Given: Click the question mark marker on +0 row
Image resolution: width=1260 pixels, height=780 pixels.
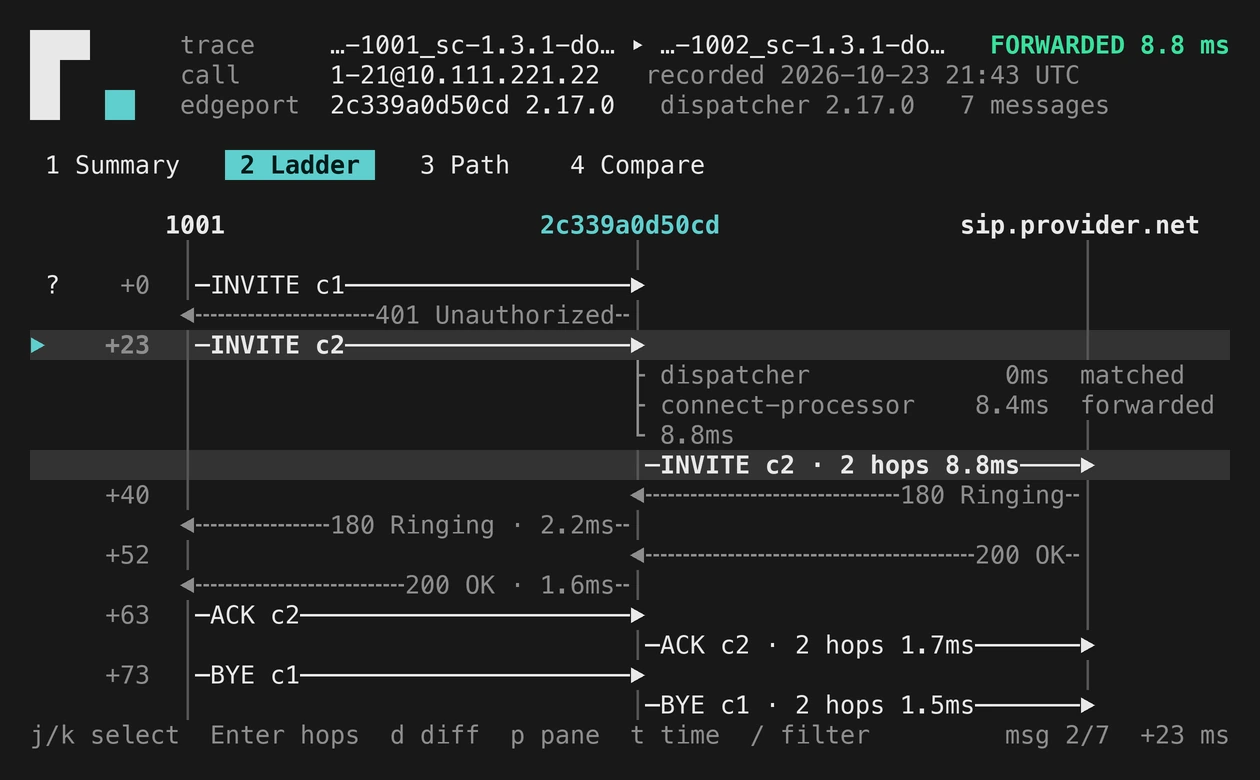Looking at the screenshot, I should point(53,285).
